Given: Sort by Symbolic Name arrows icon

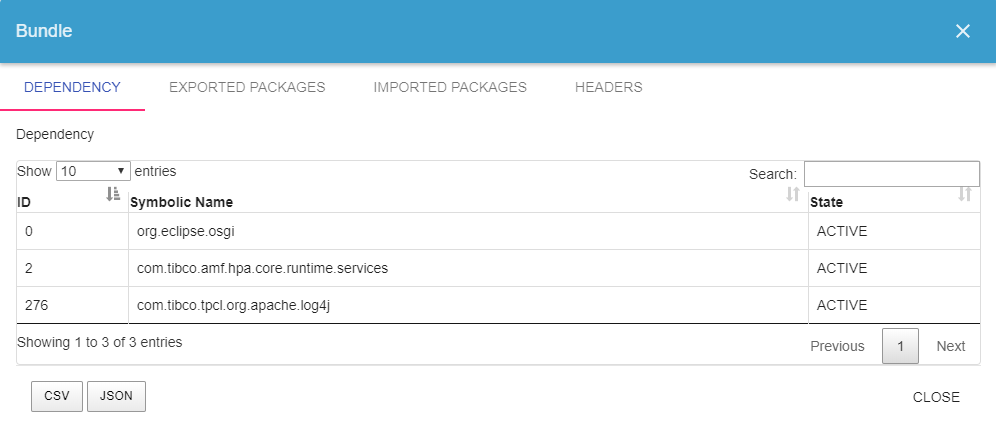Looking at the screenshot, I should click(792, 194).
